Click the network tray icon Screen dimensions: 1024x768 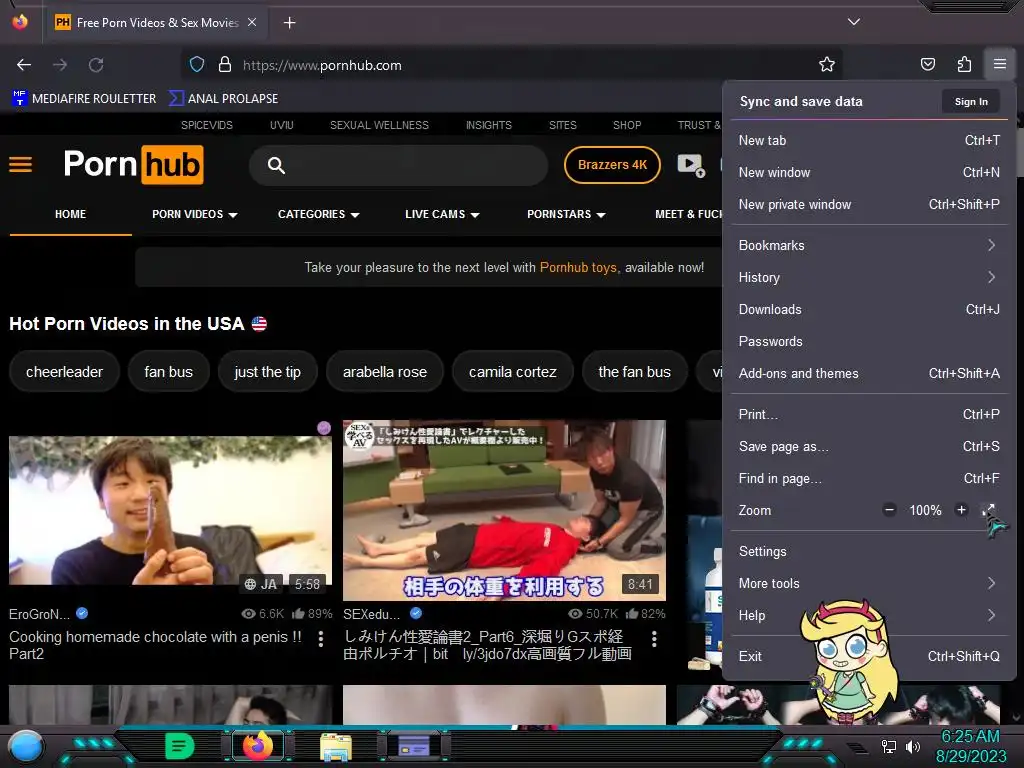click(888, 746)
